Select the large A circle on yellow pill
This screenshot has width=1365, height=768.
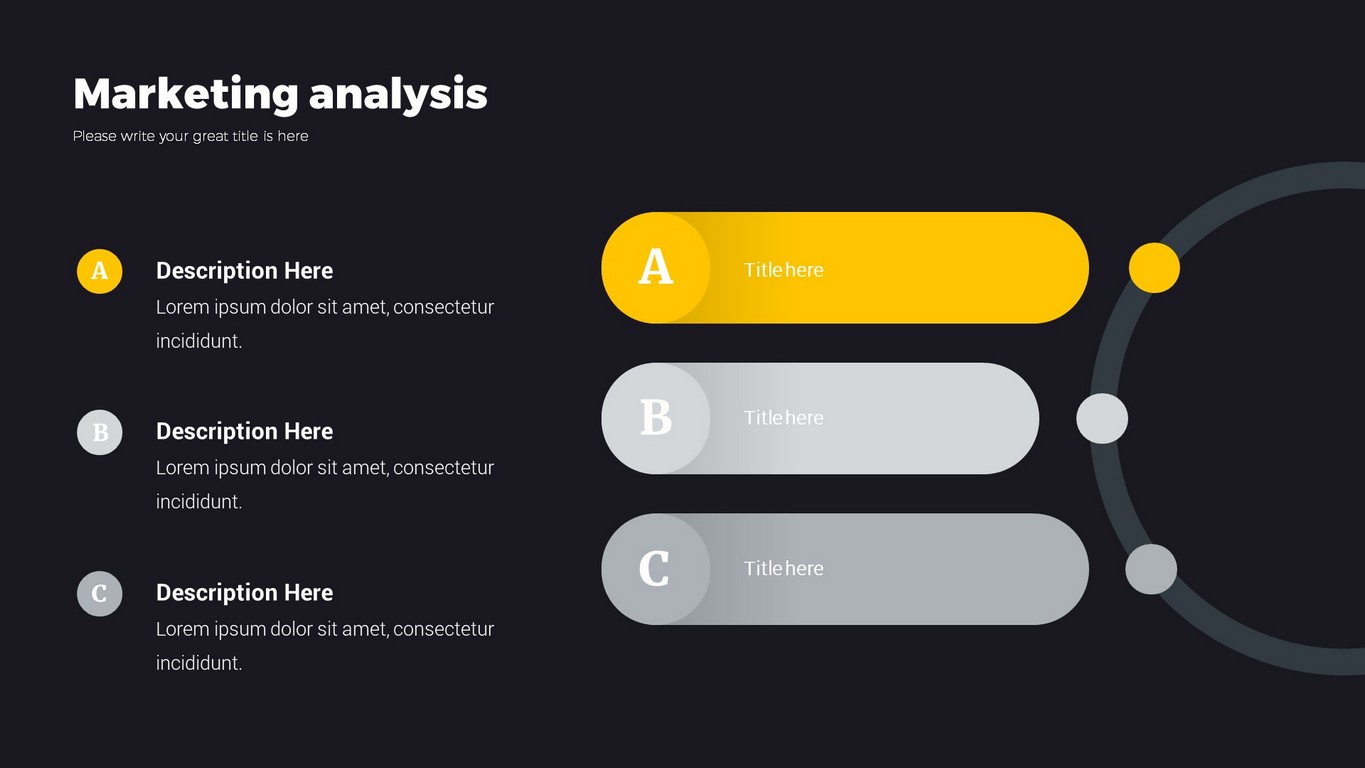click(x=656, y=268)
